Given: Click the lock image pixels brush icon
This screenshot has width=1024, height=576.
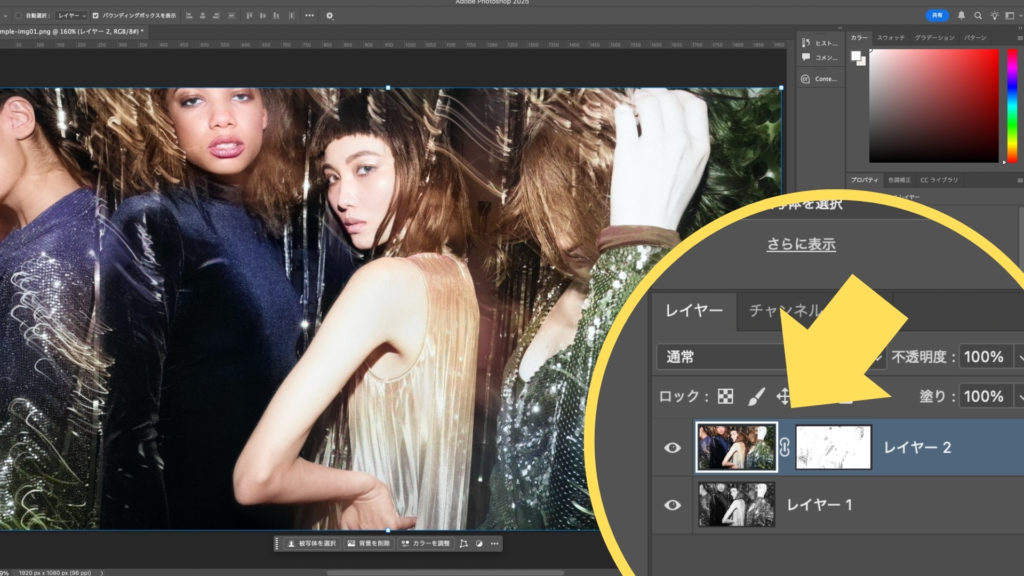Looking at the screenshot, I should 756,396.
